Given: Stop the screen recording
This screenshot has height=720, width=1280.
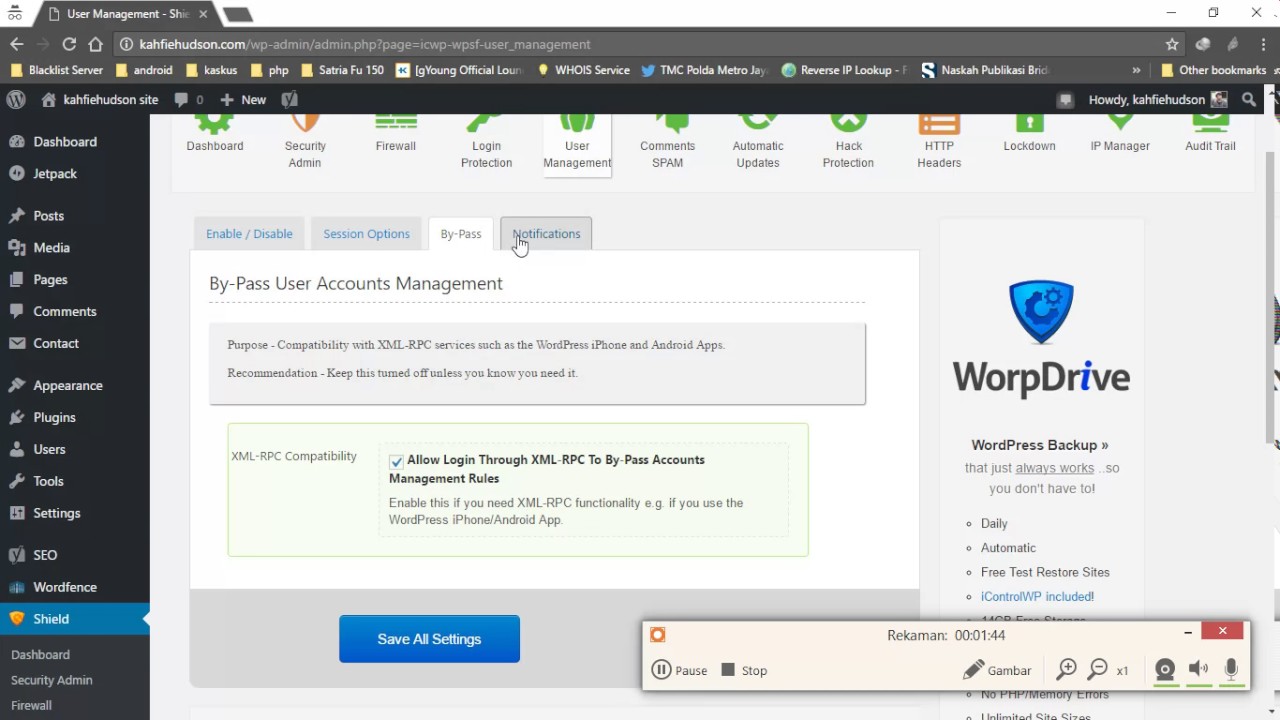Looking at the screenshot, I should tap(744, 670).
